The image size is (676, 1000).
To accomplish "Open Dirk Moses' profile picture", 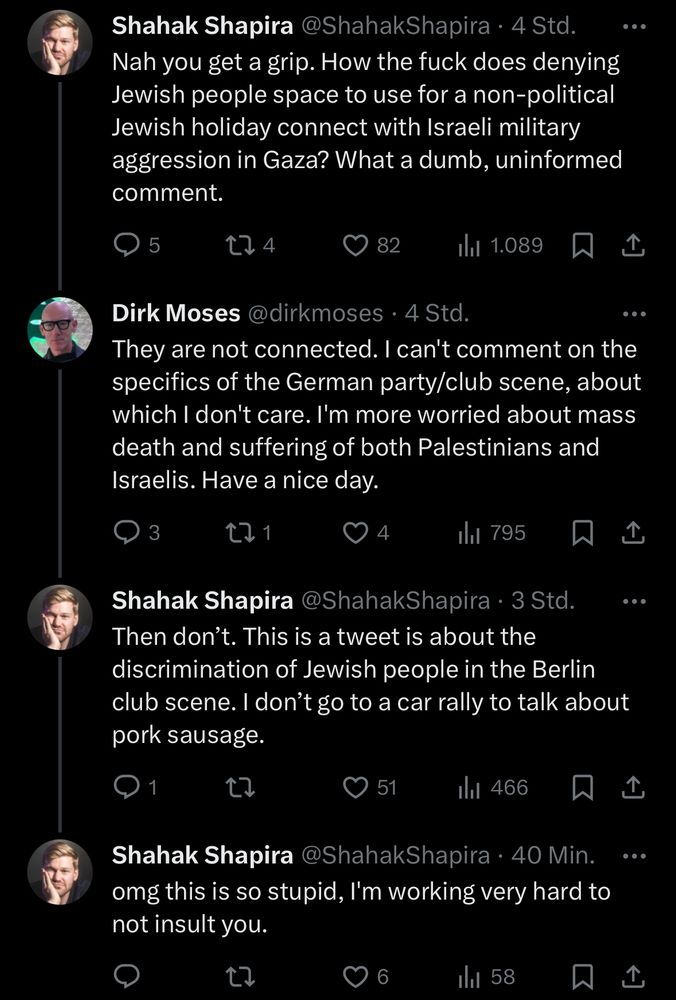I will (60, 330).
